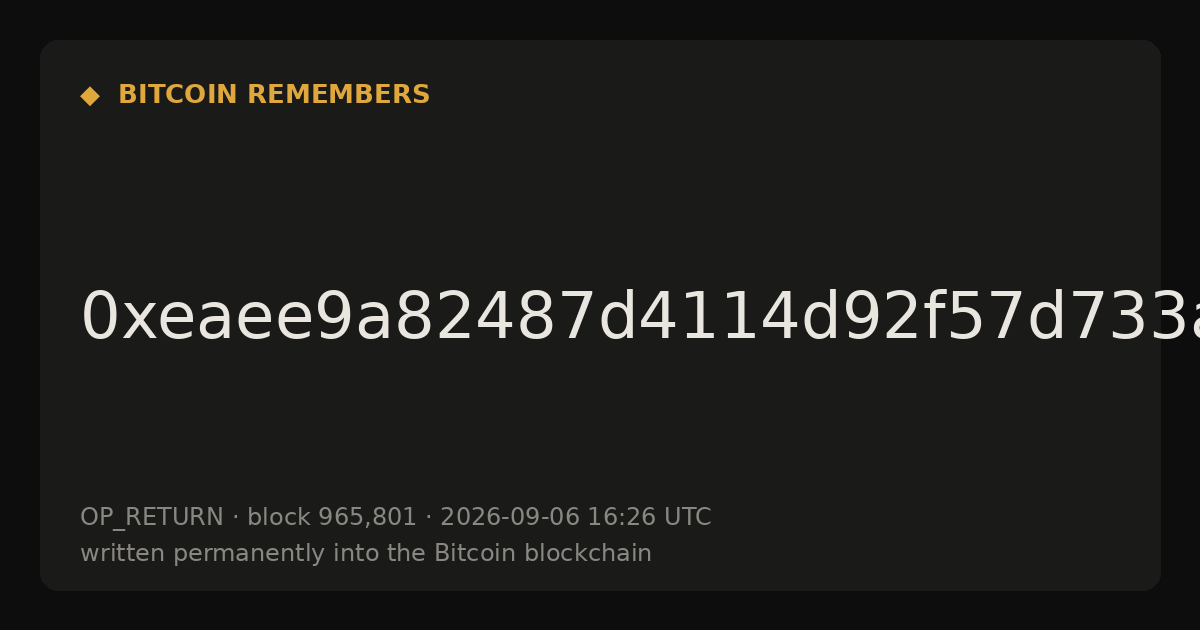Click the dot separator before the date
This screenshot has height=630, width=1200.
tap(428, 518)
